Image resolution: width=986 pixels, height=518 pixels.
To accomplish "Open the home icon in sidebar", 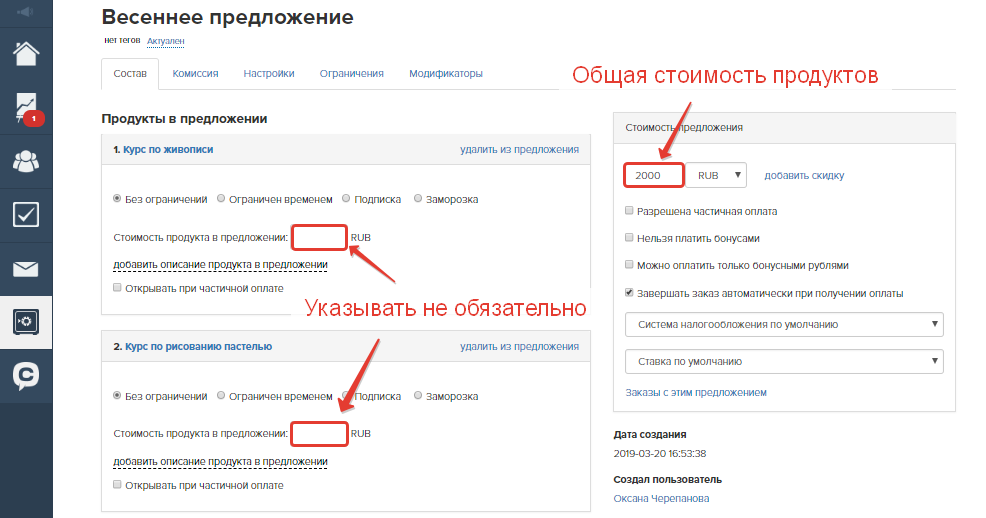I will click(x=26, y=53).
